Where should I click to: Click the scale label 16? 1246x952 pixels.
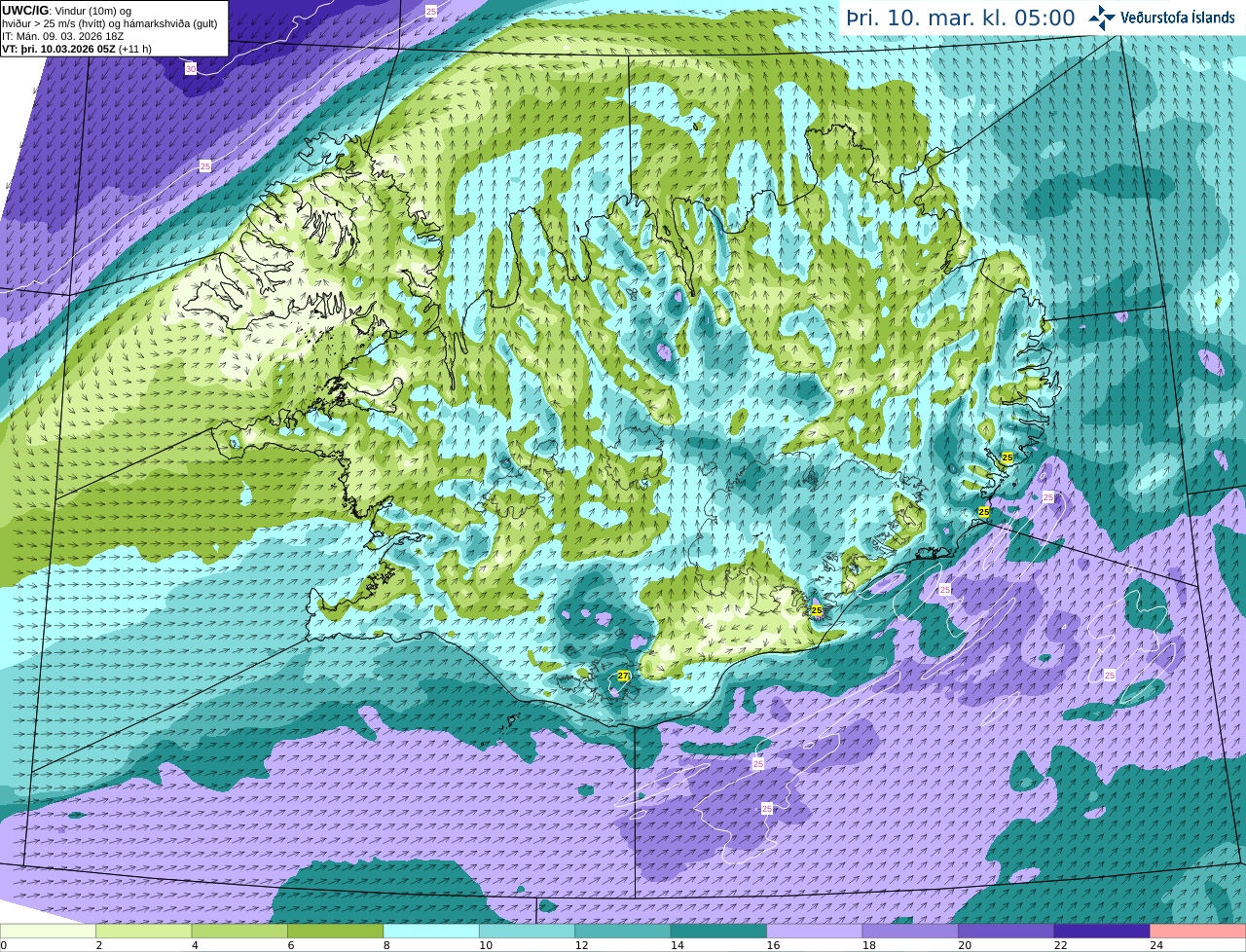pos(773,945)
